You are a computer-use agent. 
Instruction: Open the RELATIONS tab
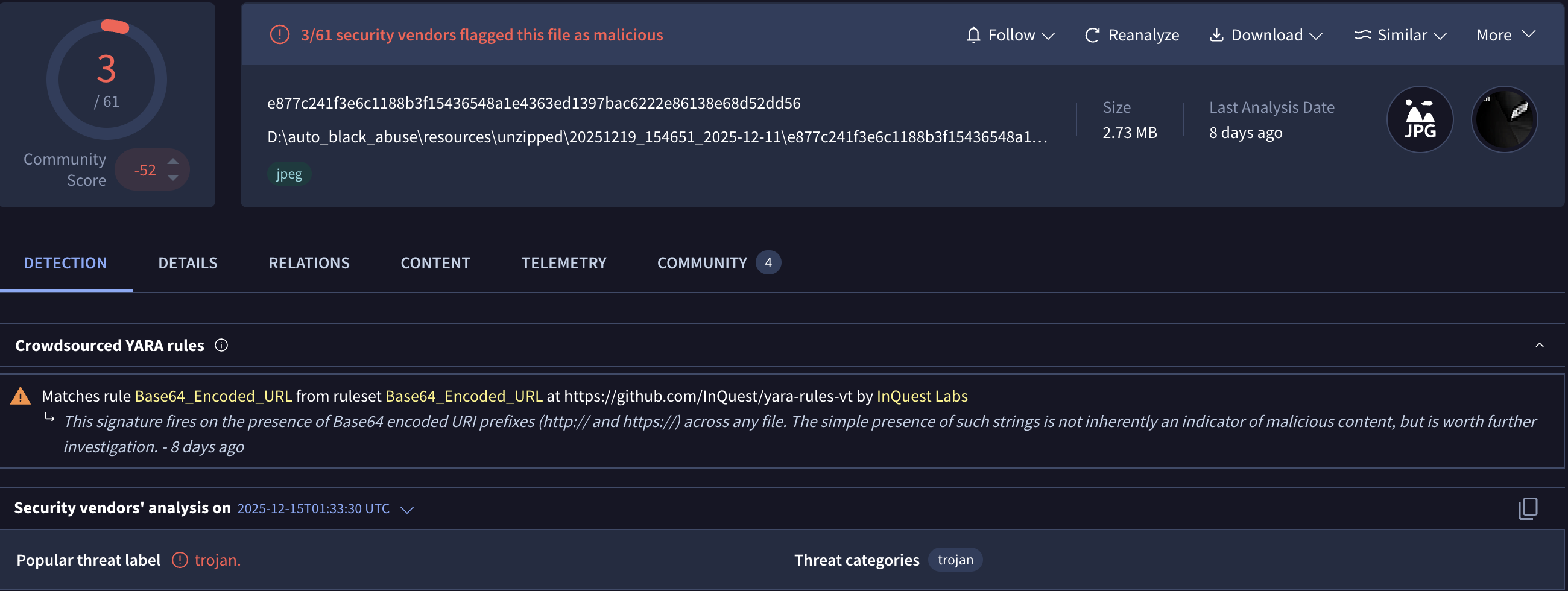pyautogui.click(x=309, y=263)
